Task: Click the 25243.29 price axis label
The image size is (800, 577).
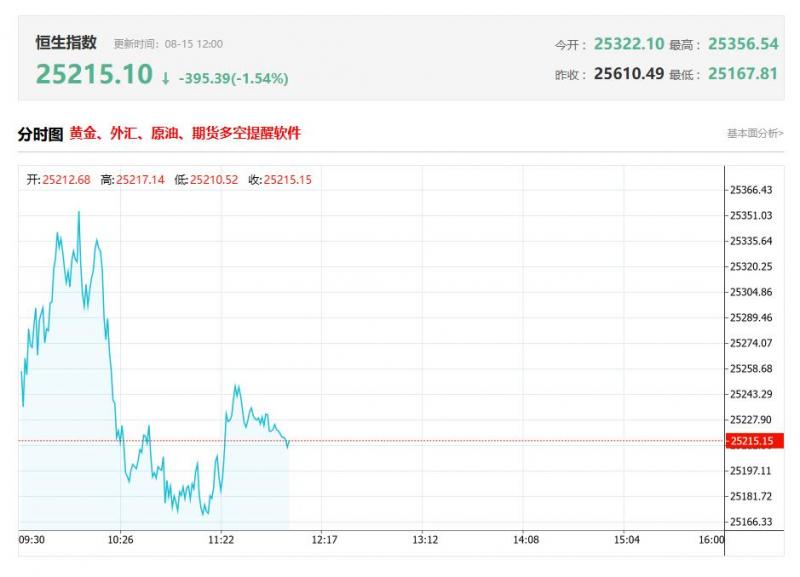Action: point(751,394)
